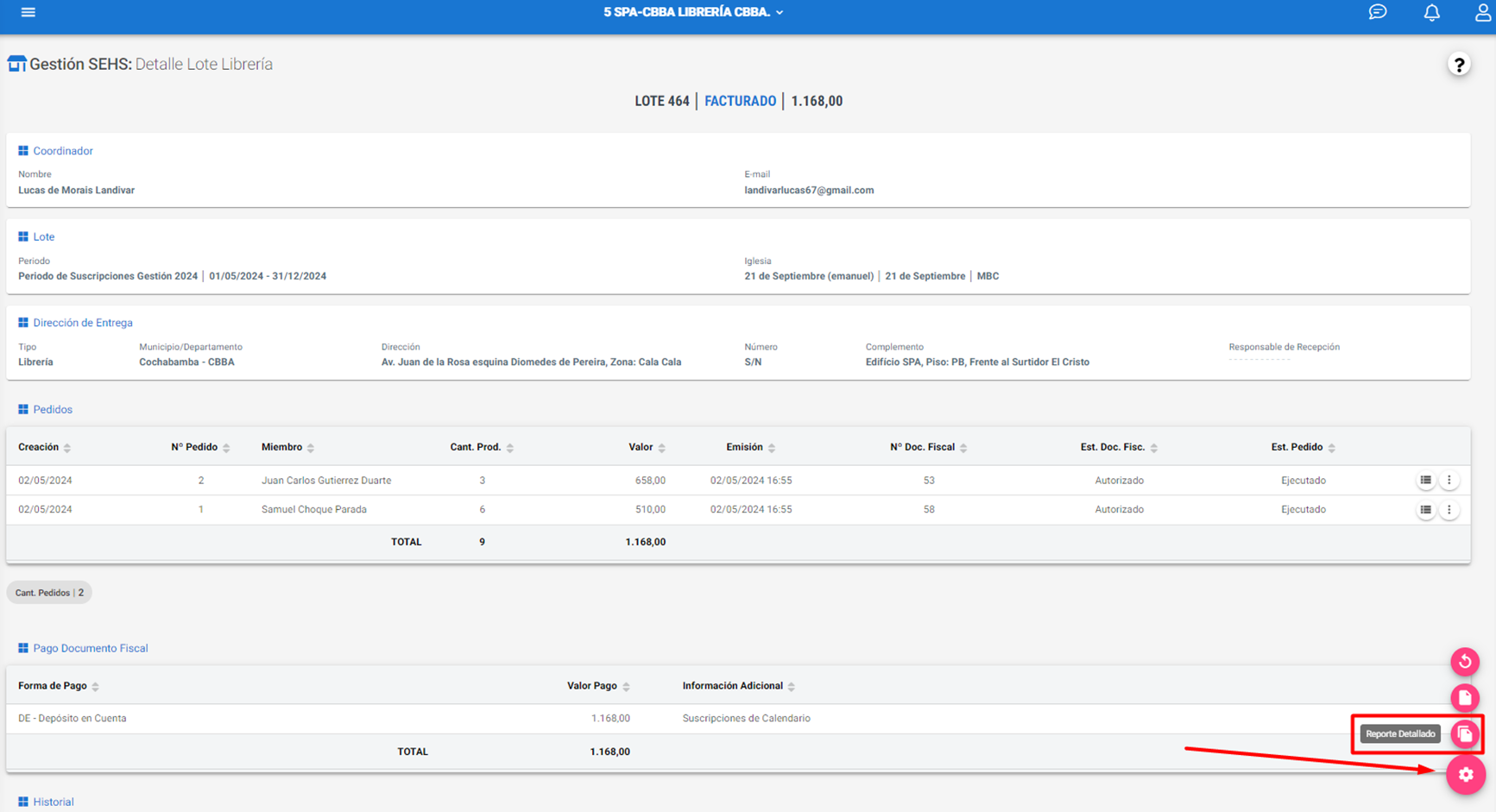The width and height of the screenshot is (1496, 812).
Task: Click the Coordinador section grid icon
Action: click(x=23, y=151)
